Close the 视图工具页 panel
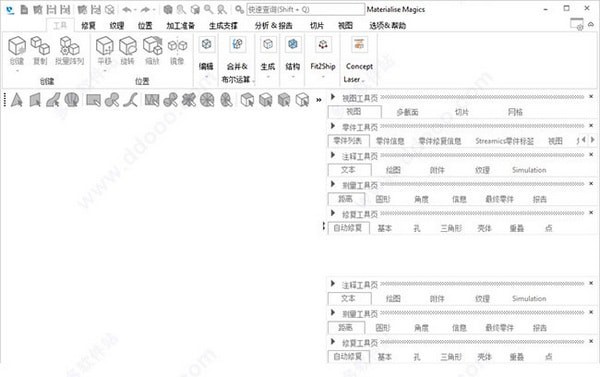The width and height of the screenshot is (600, 377). coord(591,96)
